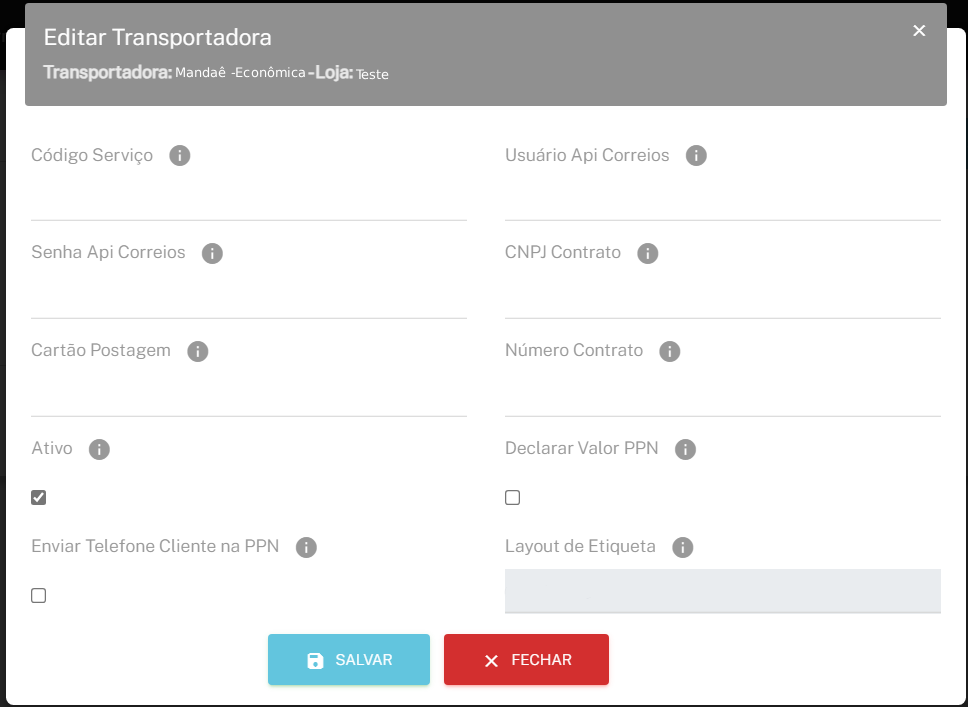Viewport: 968px width, 707px height.
Task: Select the Número Contrato input field
Action: pos(722,396)
